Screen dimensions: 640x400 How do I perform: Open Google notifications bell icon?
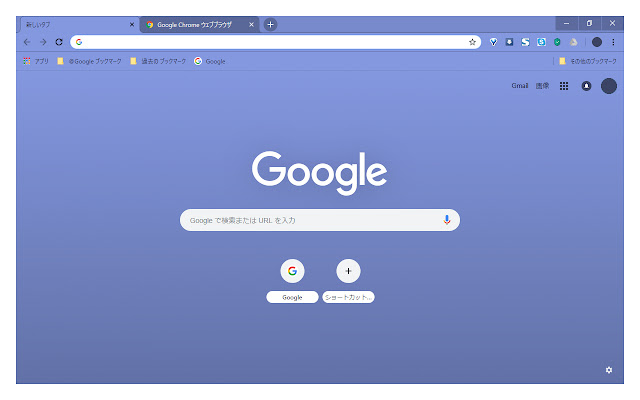[x=587, y=86]
